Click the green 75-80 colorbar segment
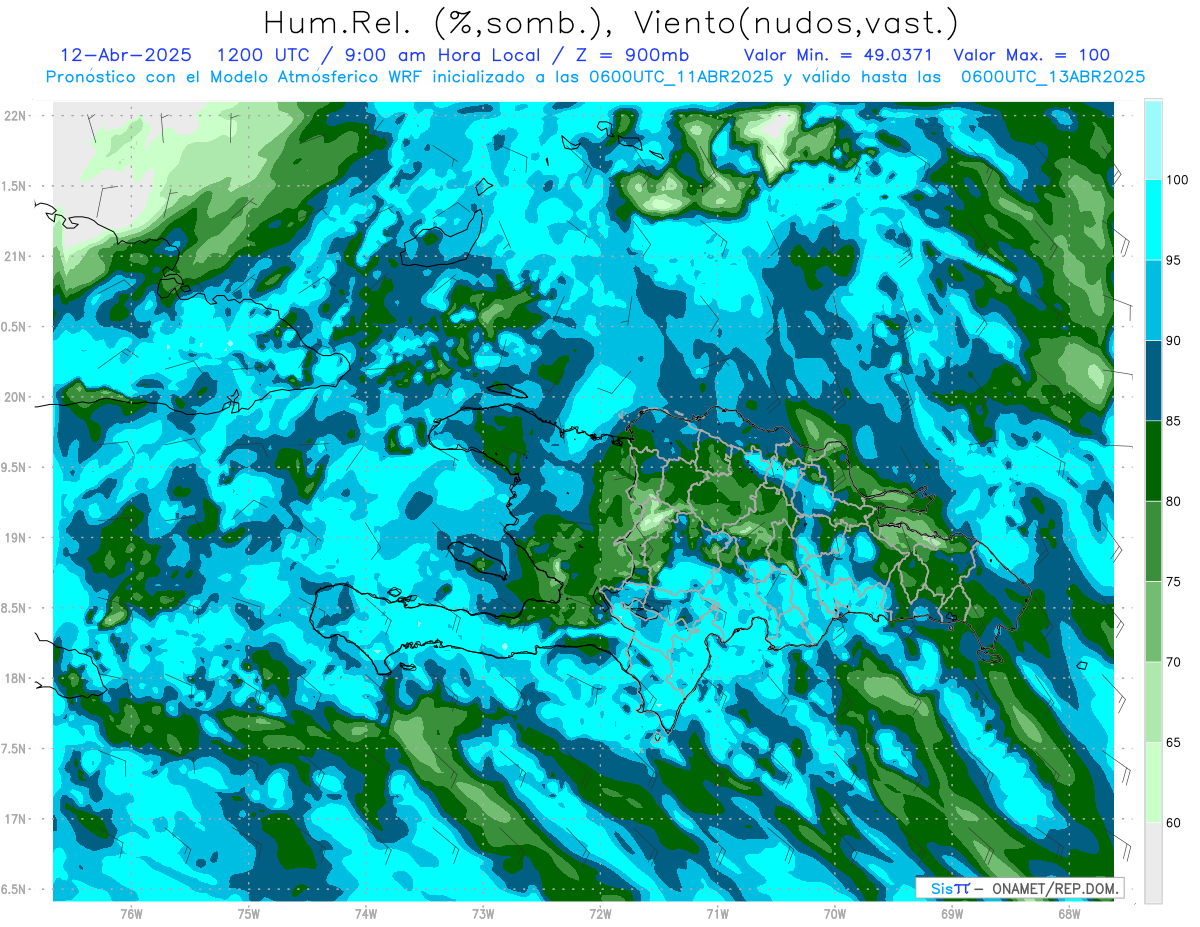This screenshot has width=1200, height=927. point(1153,541)
